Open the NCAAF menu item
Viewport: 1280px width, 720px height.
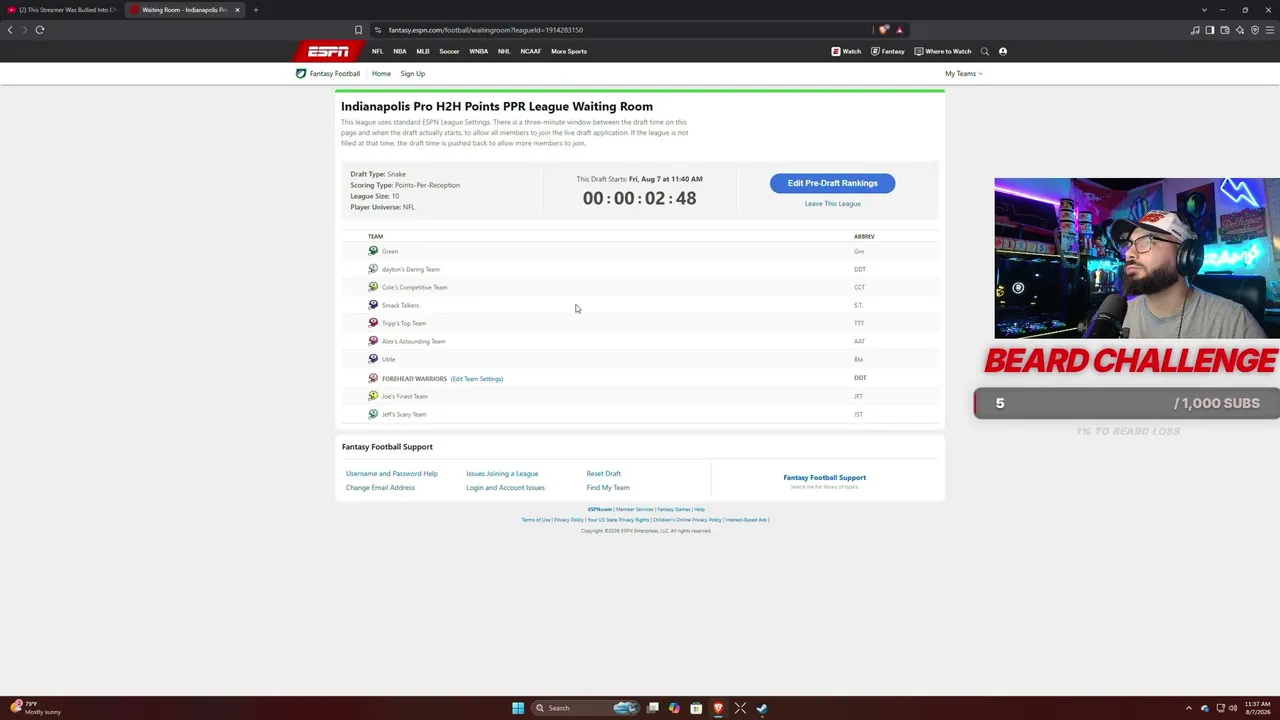click(x=531, y=51)
